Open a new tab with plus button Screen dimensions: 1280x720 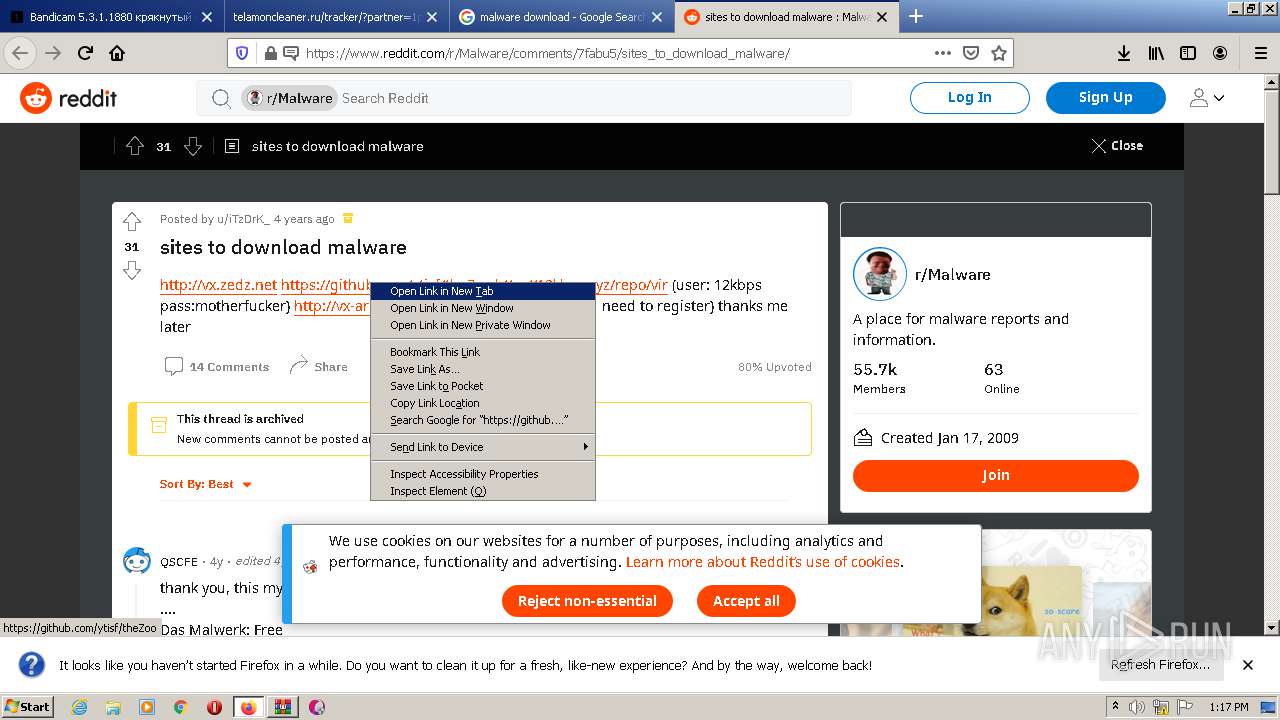point(915,16)
